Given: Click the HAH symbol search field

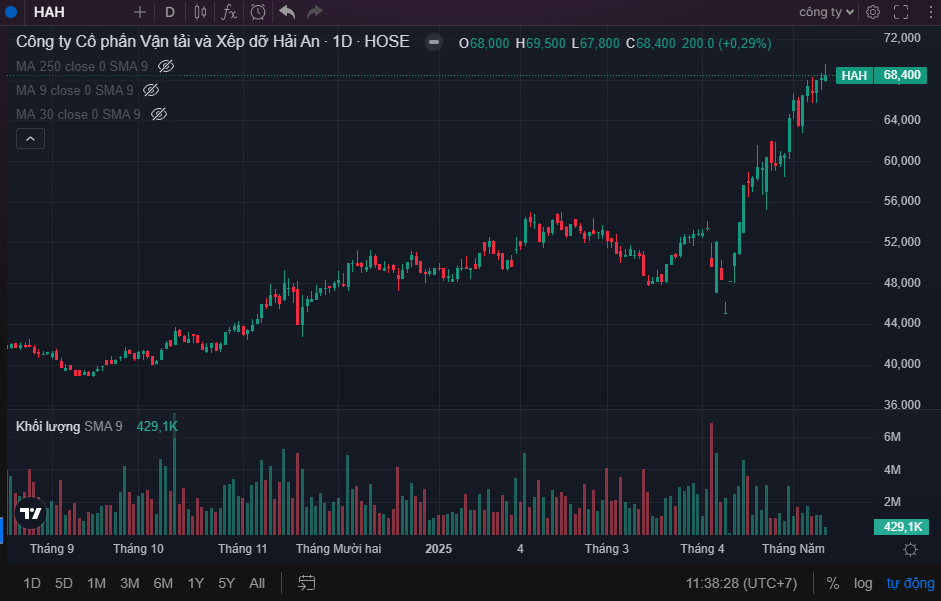Looking at the screenshot, I should point(49,12).
